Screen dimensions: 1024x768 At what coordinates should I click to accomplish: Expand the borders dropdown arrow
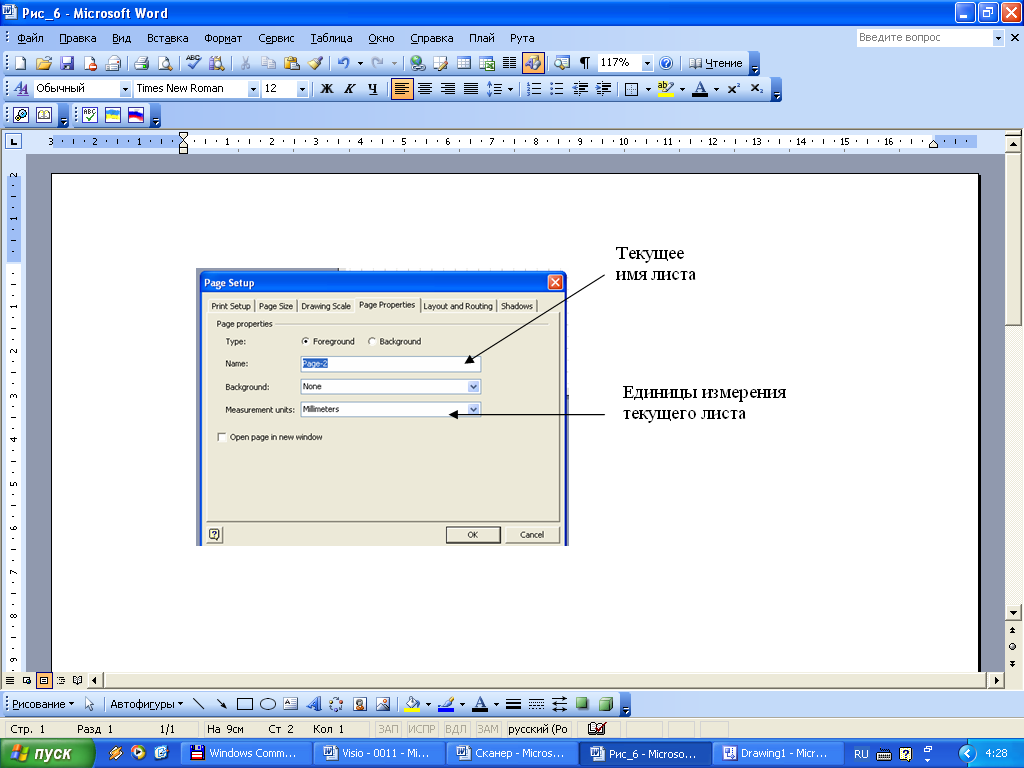click(x=648, y=89)
